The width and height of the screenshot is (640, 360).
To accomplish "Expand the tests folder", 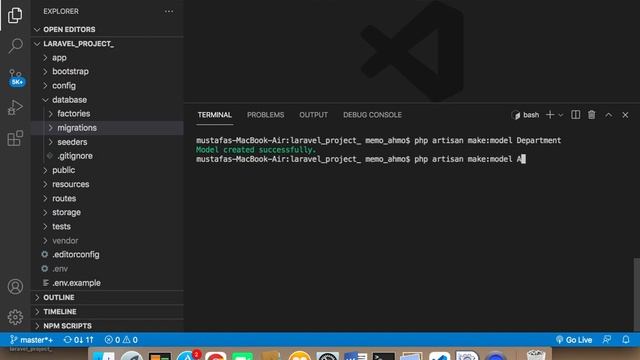I will click(108, 226).
